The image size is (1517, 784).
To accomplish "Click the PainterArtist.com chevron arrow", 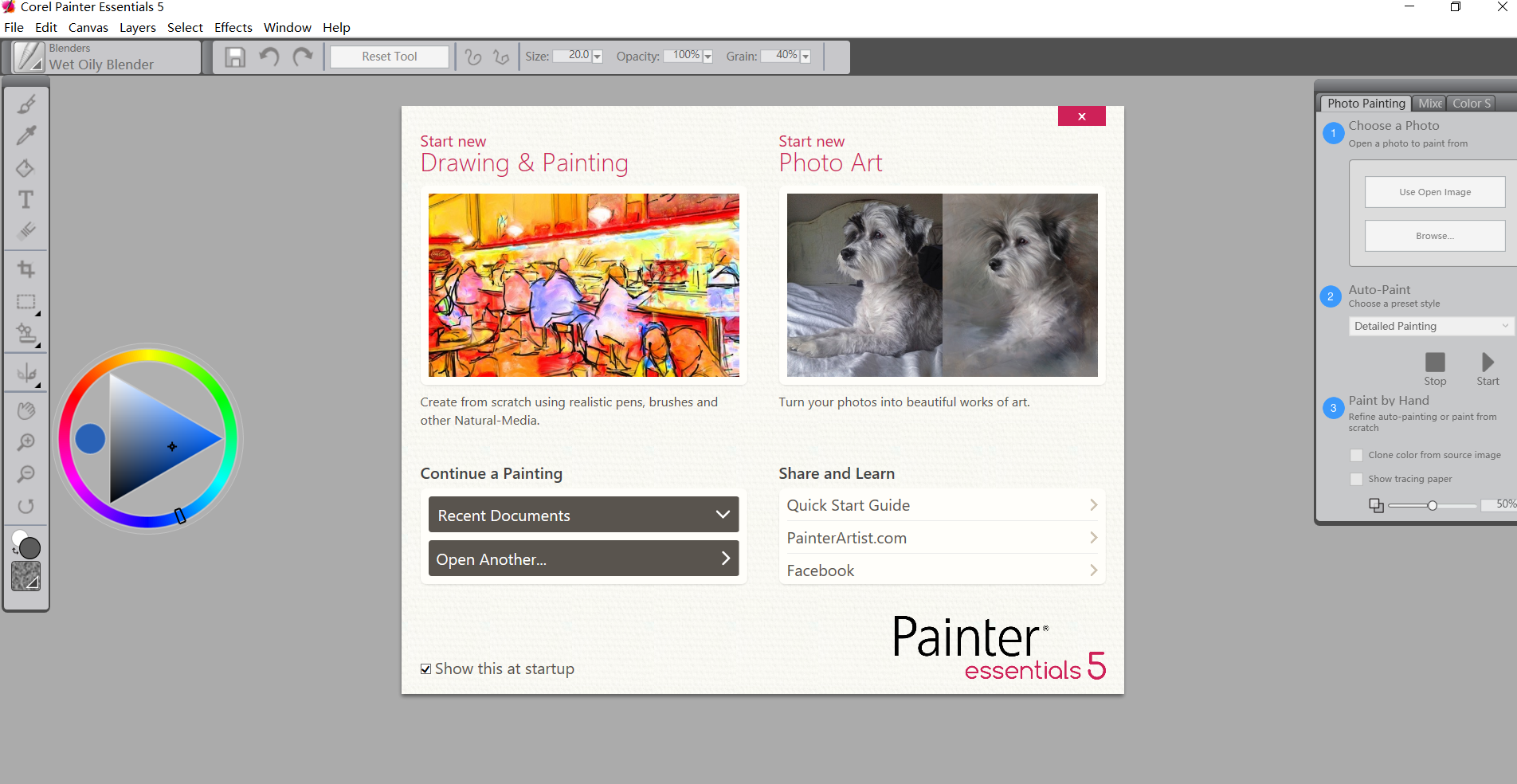I will point(1093,538).
